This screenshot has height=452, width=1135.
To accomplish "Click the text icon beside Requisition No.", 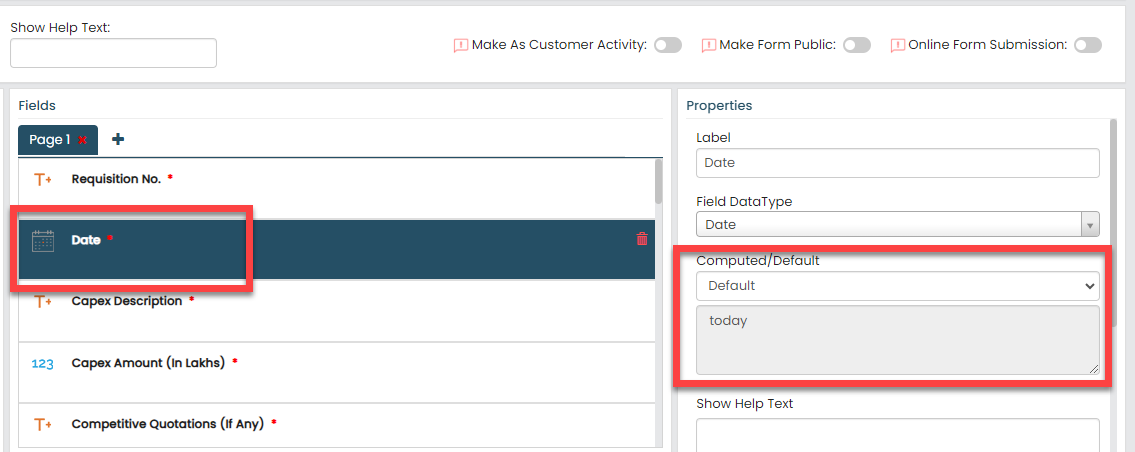I will (43, 180).
